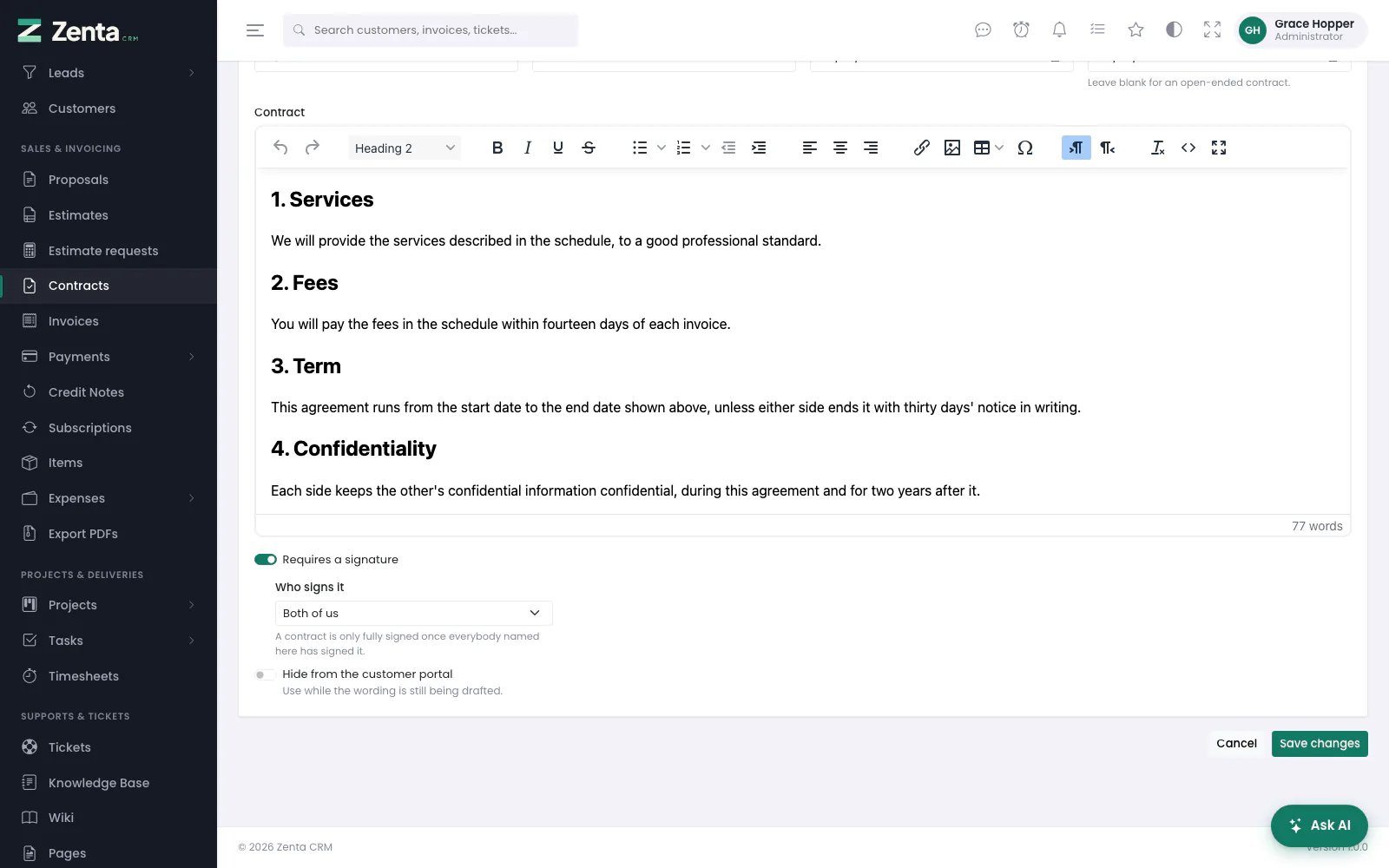This screenshot has height=868, width=1389.
Task: Open the Heading 2 block format dropdown
Action: [405, 148]
